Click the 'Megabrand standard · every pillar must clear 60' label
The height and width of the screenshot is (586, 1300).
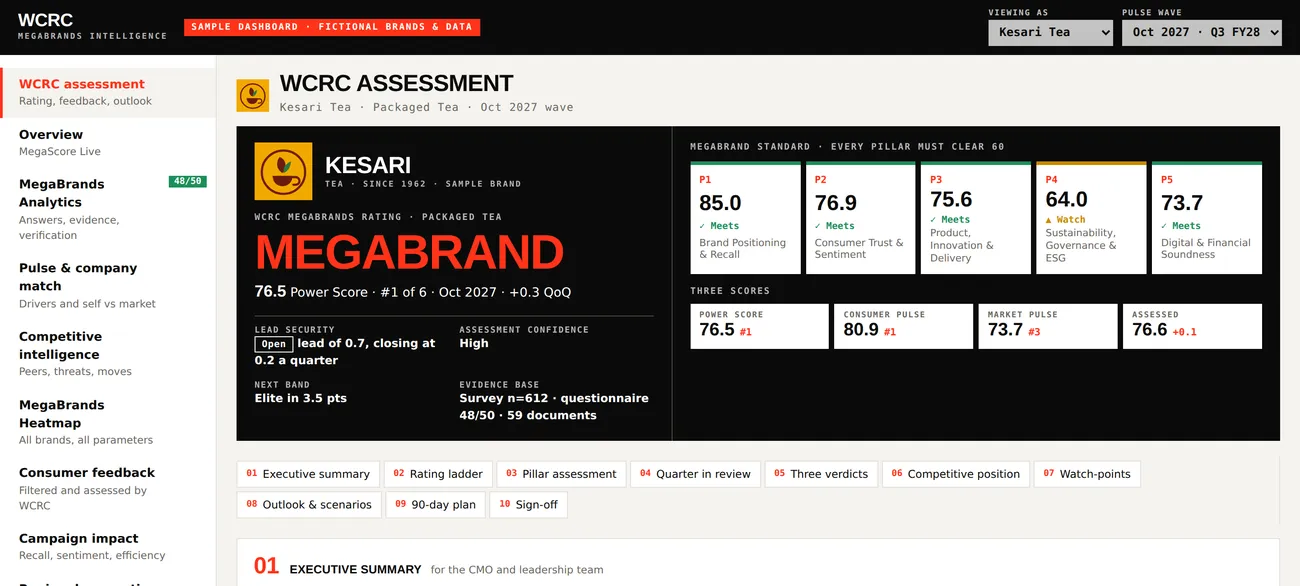click(x=847, y=147)
